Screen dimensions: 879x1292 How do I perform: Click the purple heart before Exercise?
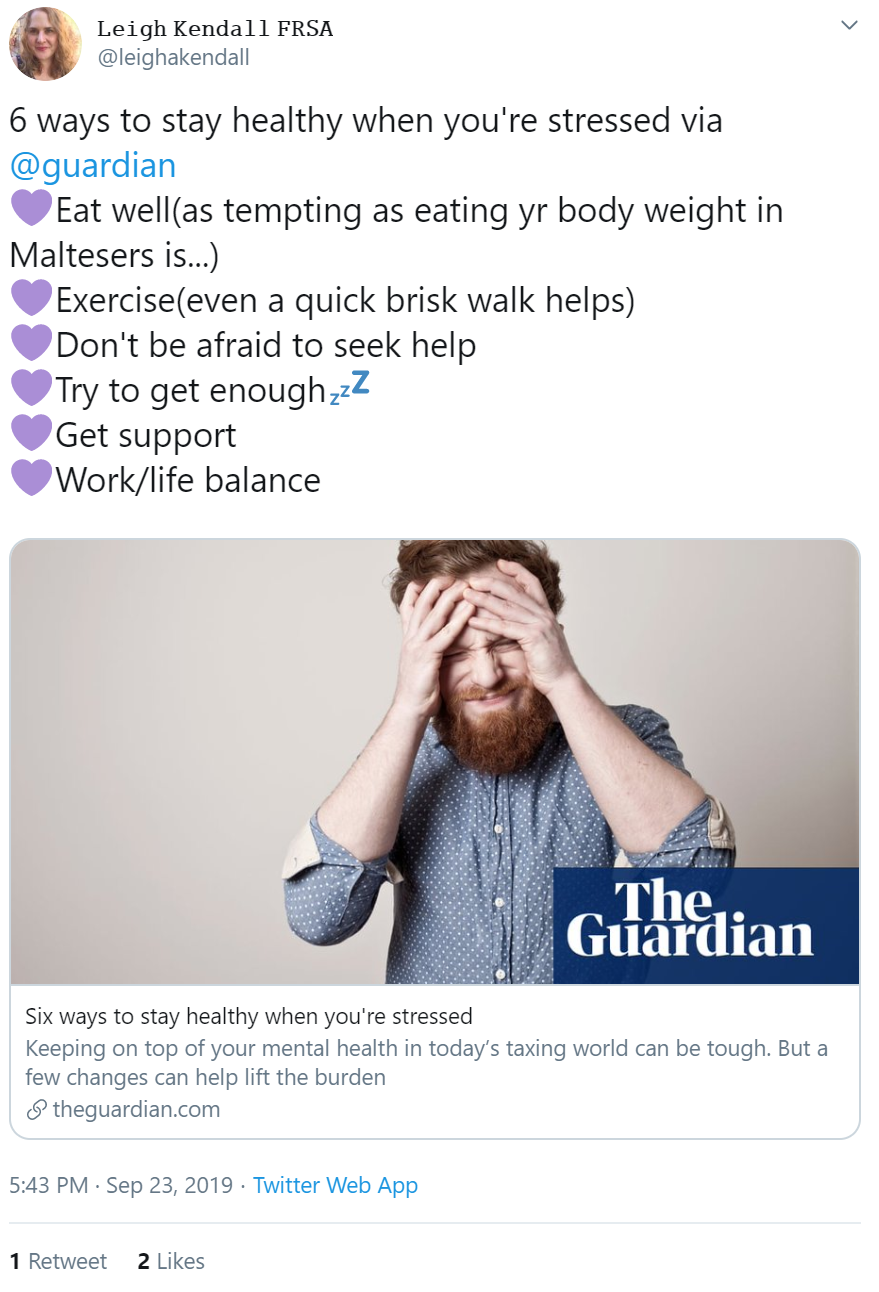click(x=31, y=300)
